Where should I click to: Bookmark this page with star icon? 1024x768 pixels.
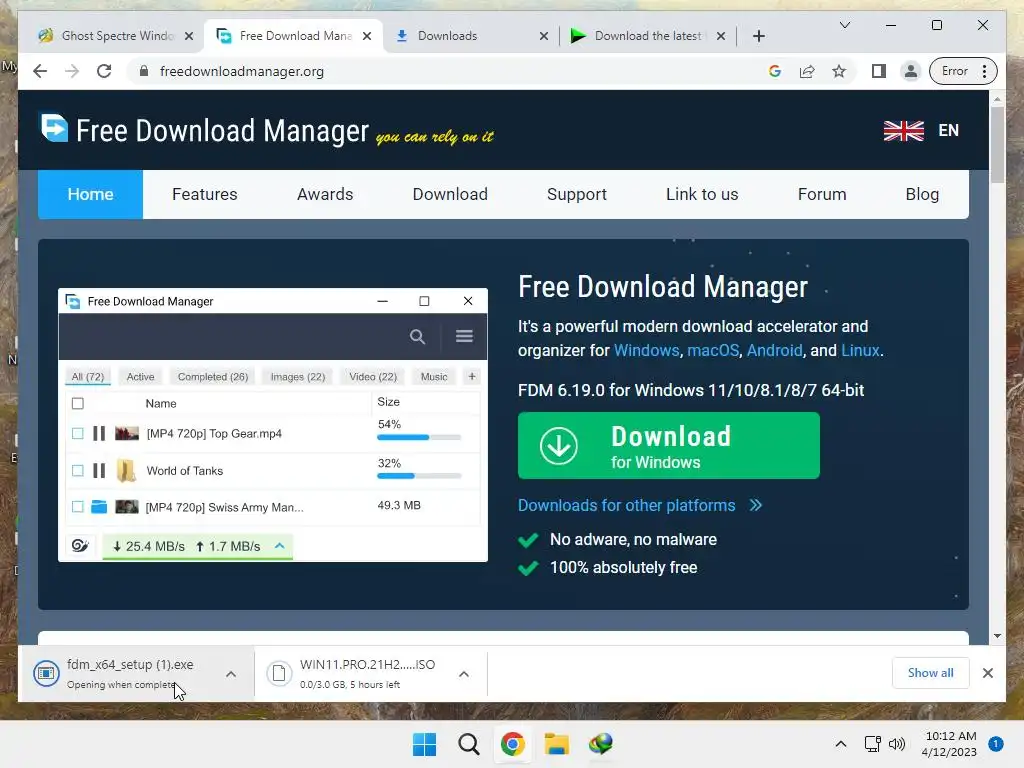(839, 71)
